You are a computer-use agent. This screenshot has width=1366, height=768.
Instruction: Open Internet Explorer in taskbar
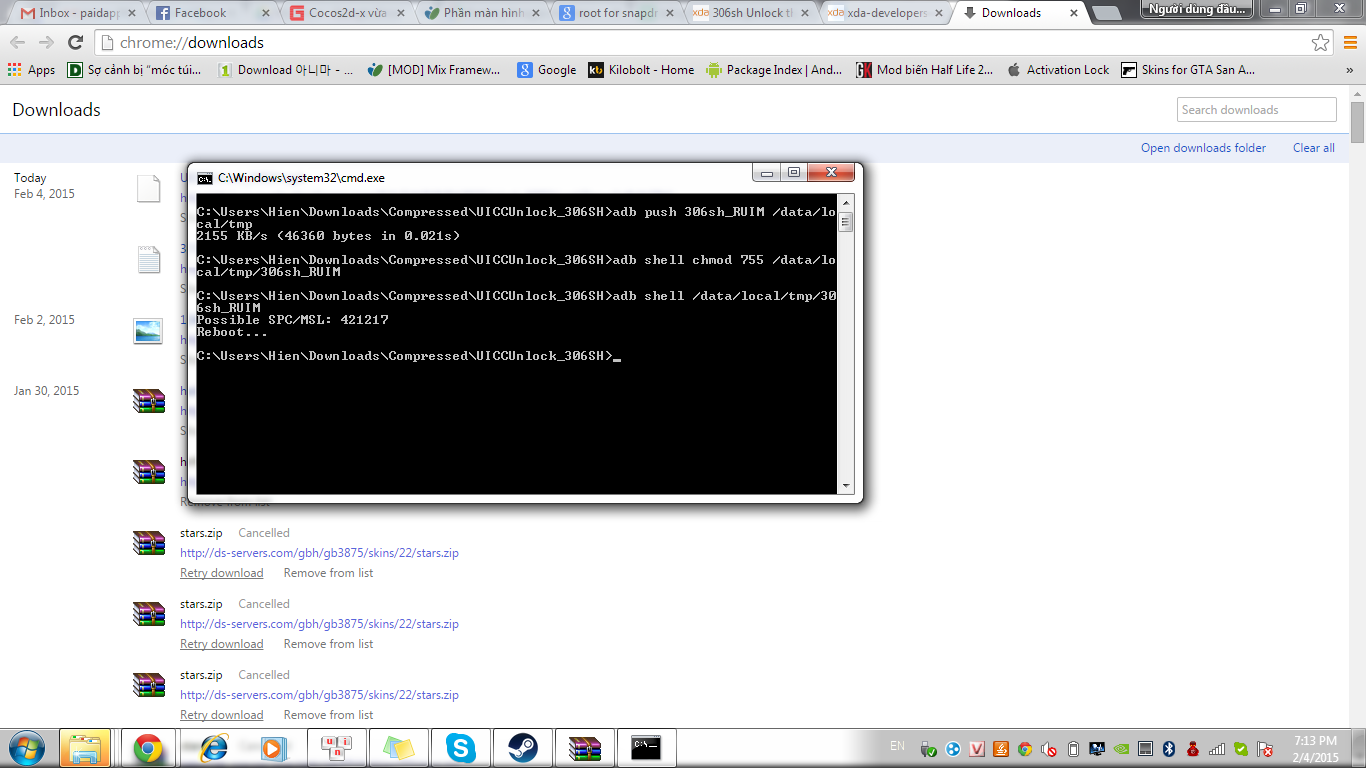213,748
